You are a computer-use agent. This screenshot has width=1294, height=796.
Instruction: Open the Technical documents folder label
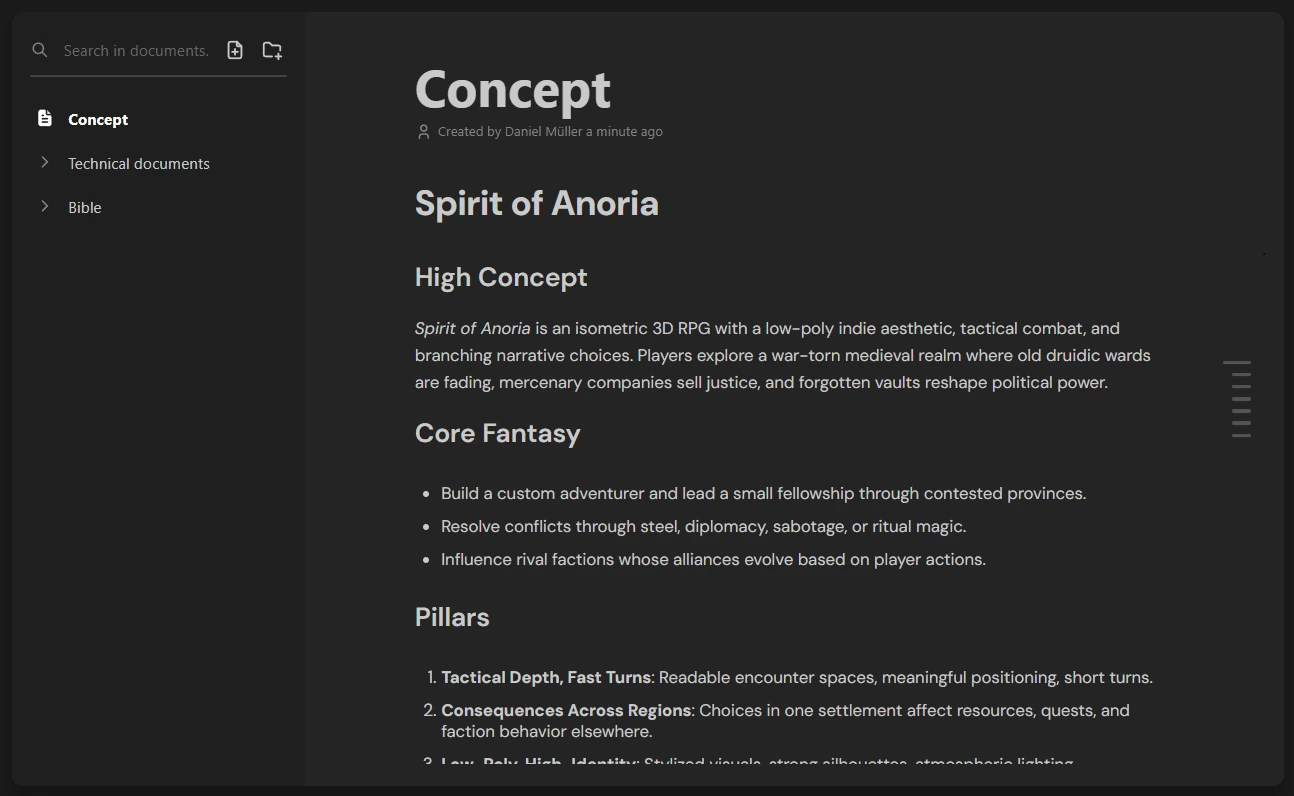pyautogui.click(x=139, y=164)
